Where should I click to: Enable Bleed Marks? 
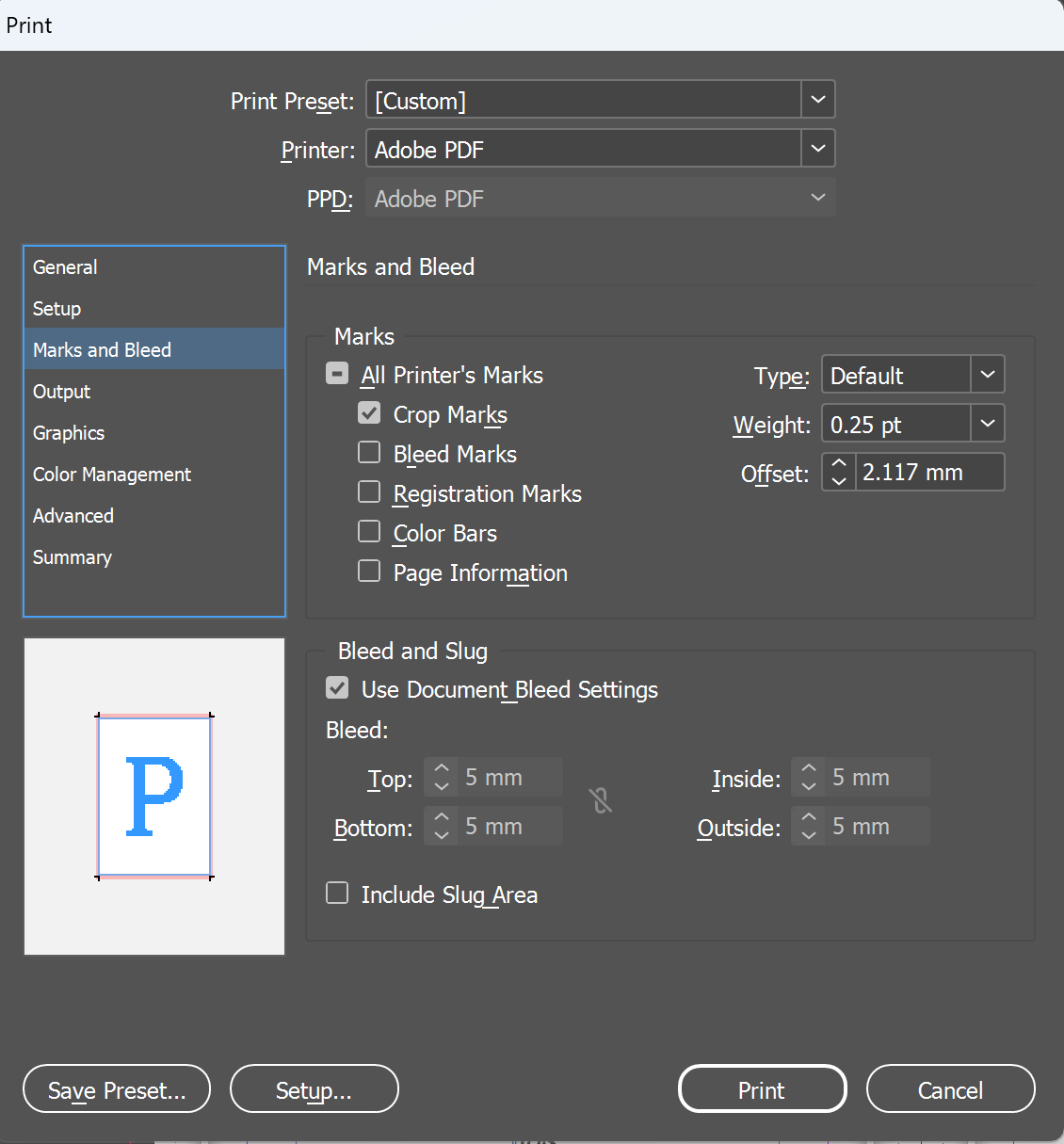click(369, 453)
